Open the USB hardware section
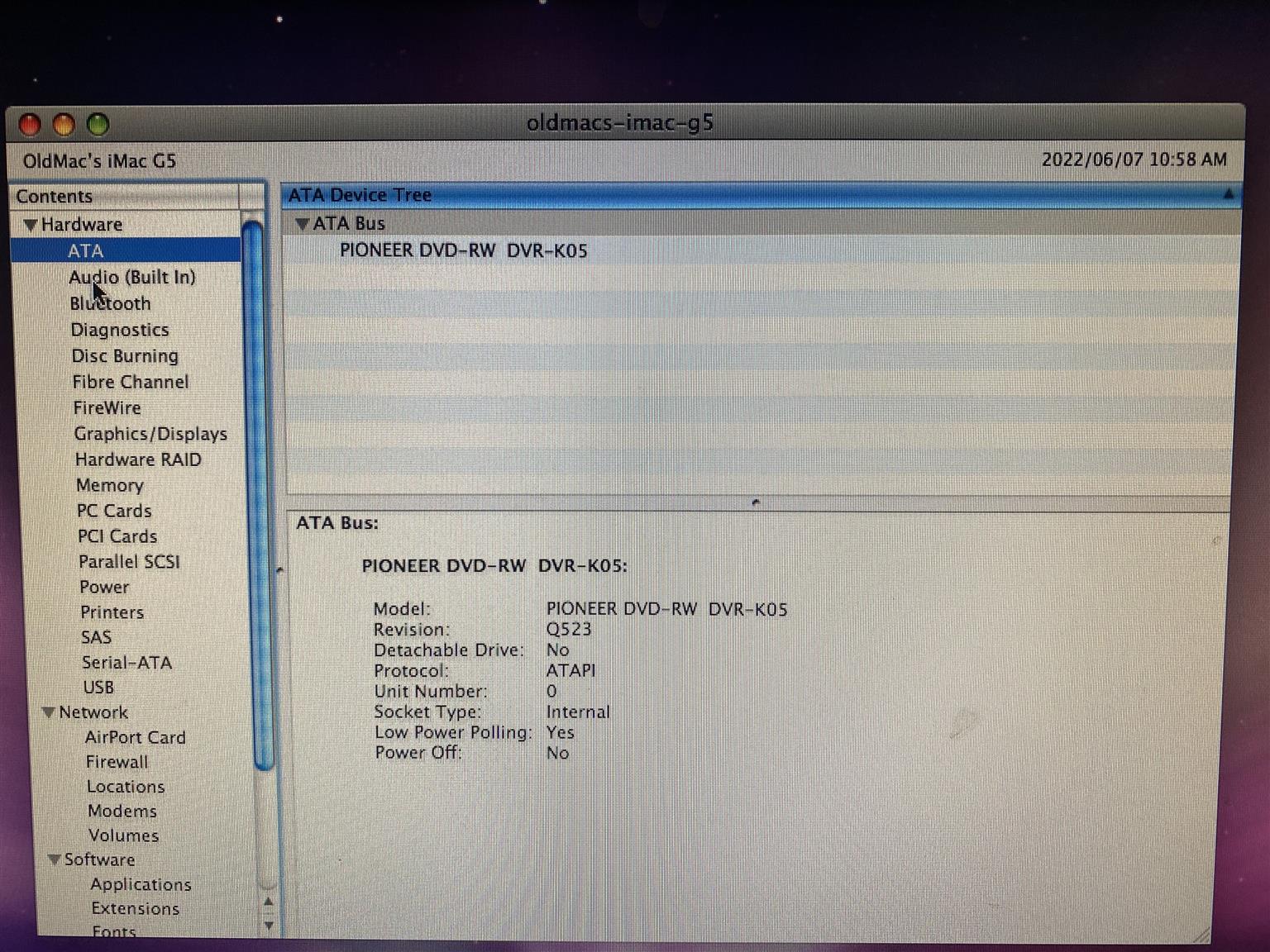1270x952 pixels. pyautogui.click(x=98, y=688)
